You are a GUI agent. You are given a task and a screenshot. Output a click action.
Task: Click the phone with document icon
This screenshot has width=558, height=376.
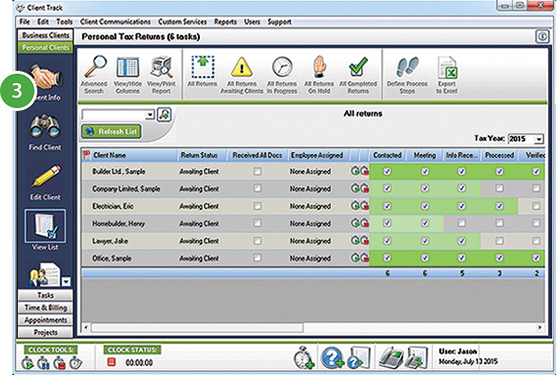point(417,358)
